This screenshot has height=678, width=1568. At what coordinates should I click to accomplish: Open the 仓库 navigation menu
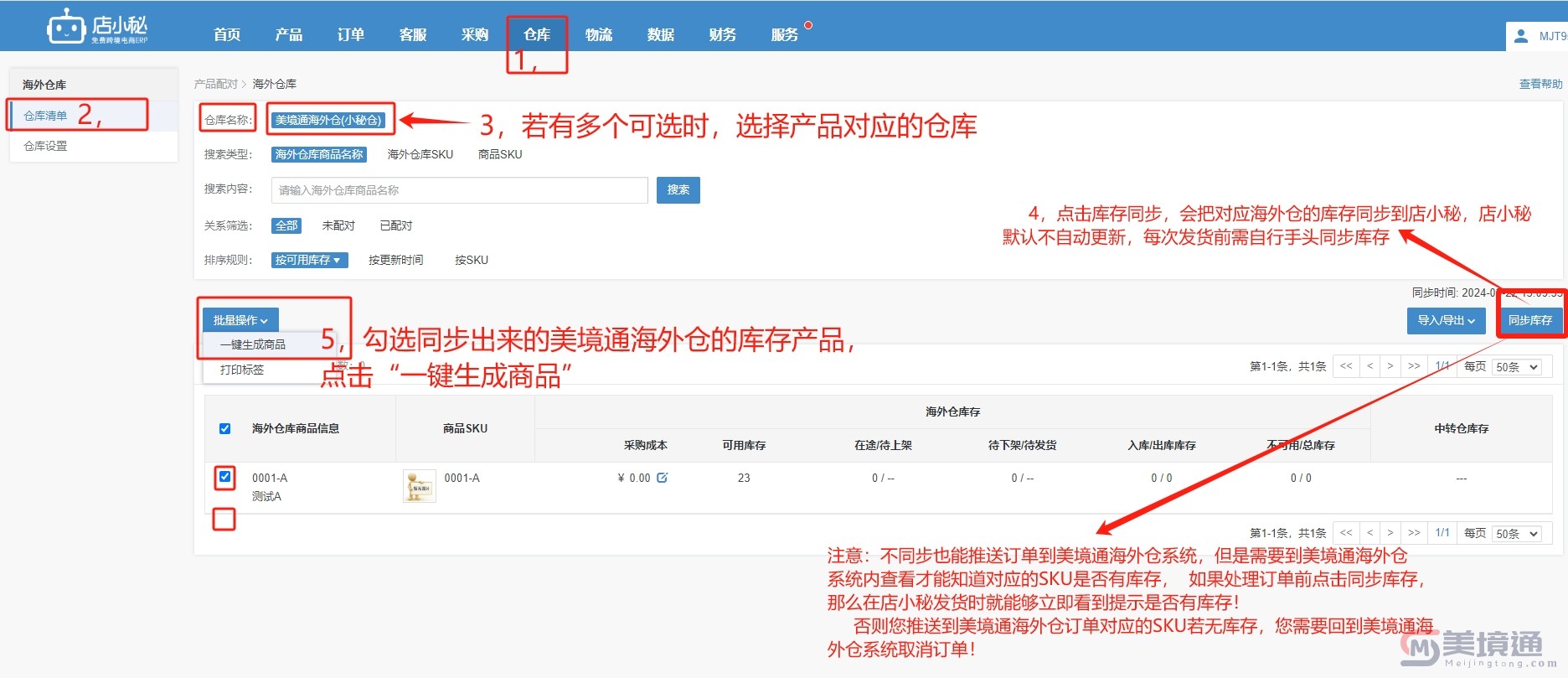tap(537, 34)
